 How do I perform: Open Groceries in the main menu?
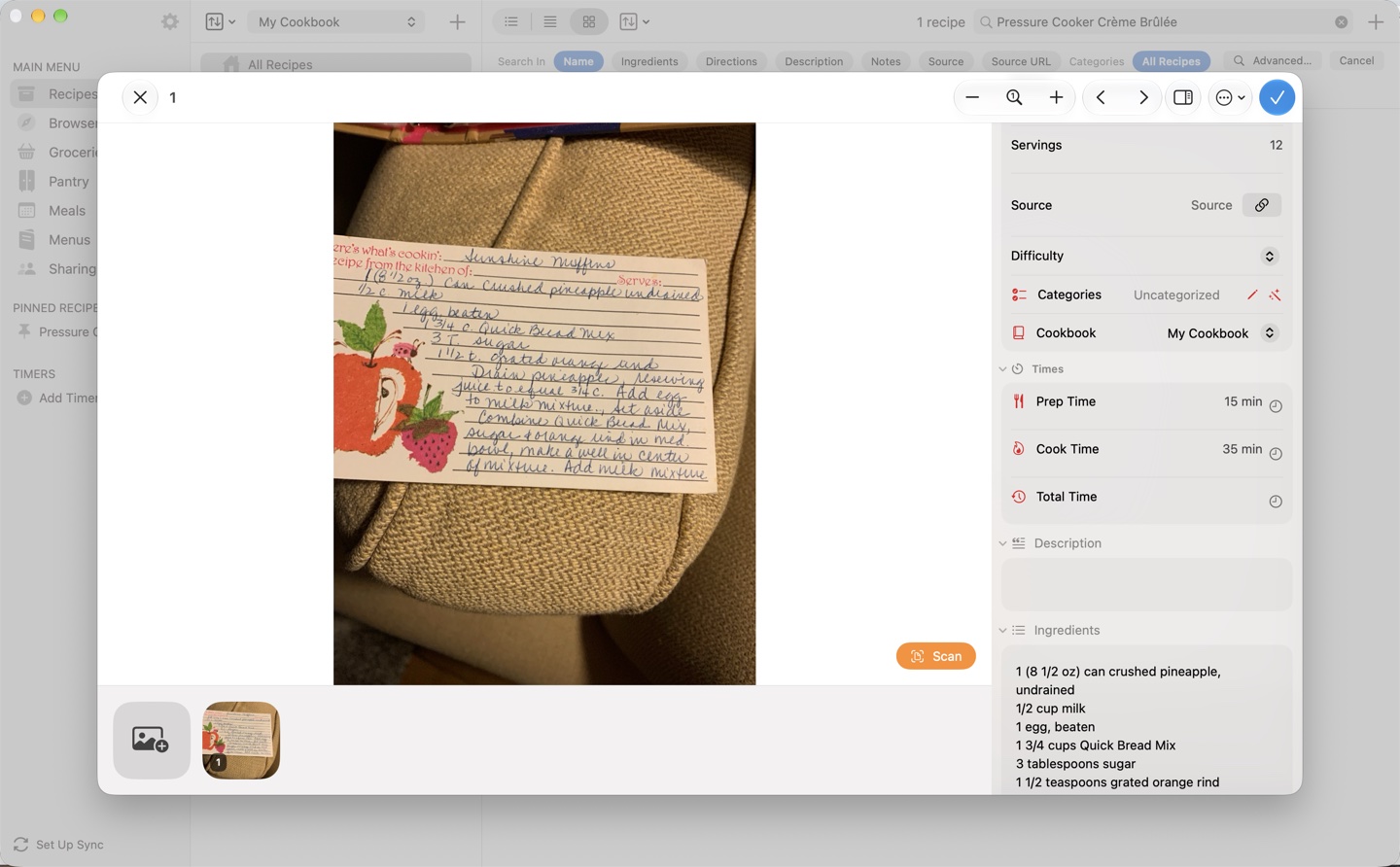56,153
